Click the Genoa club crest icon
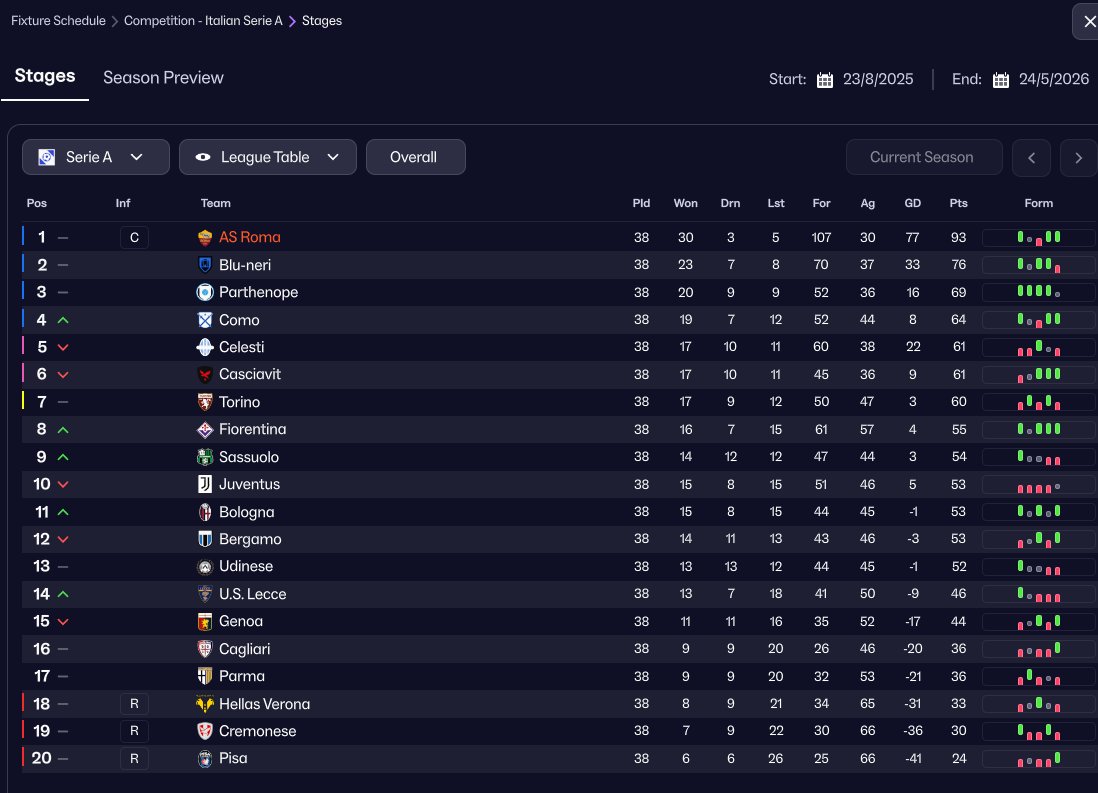1098x793 pixels. point(205,622)
